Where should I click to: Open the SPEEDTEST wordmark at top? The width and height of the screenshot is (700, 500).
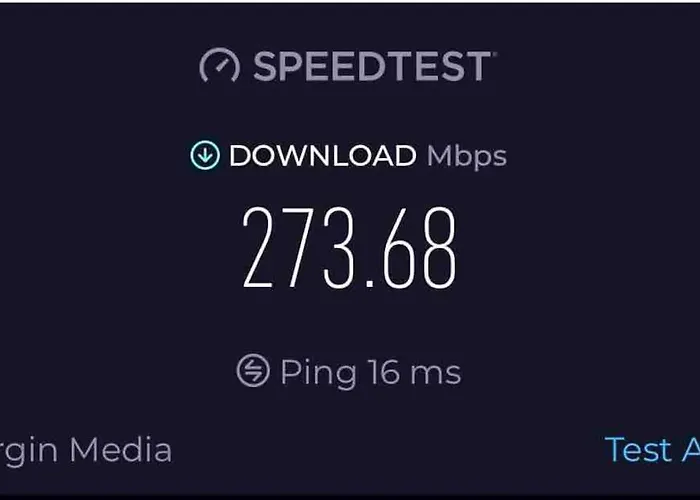click(375, 66)
